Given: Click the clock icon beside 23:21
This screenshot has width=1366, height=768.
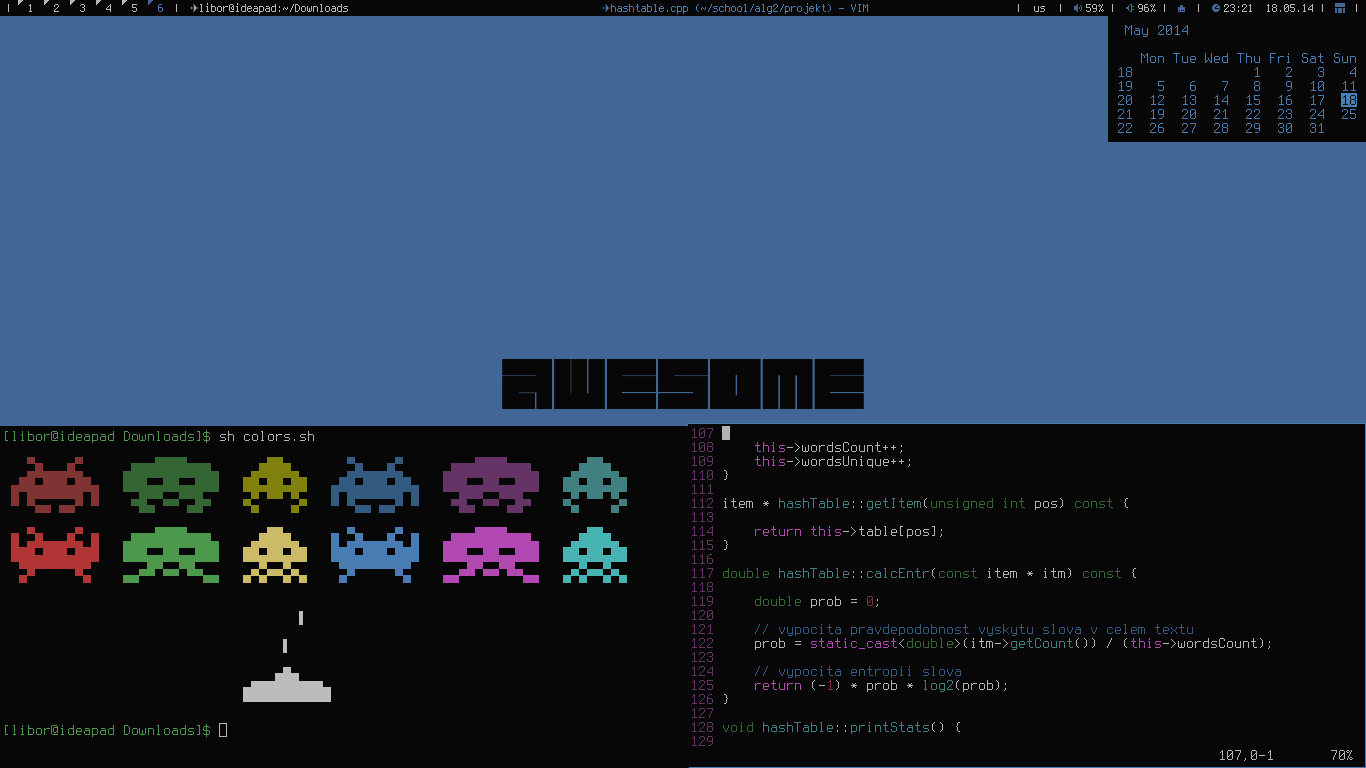Looking at the screenshot, I should point(1216,8).
